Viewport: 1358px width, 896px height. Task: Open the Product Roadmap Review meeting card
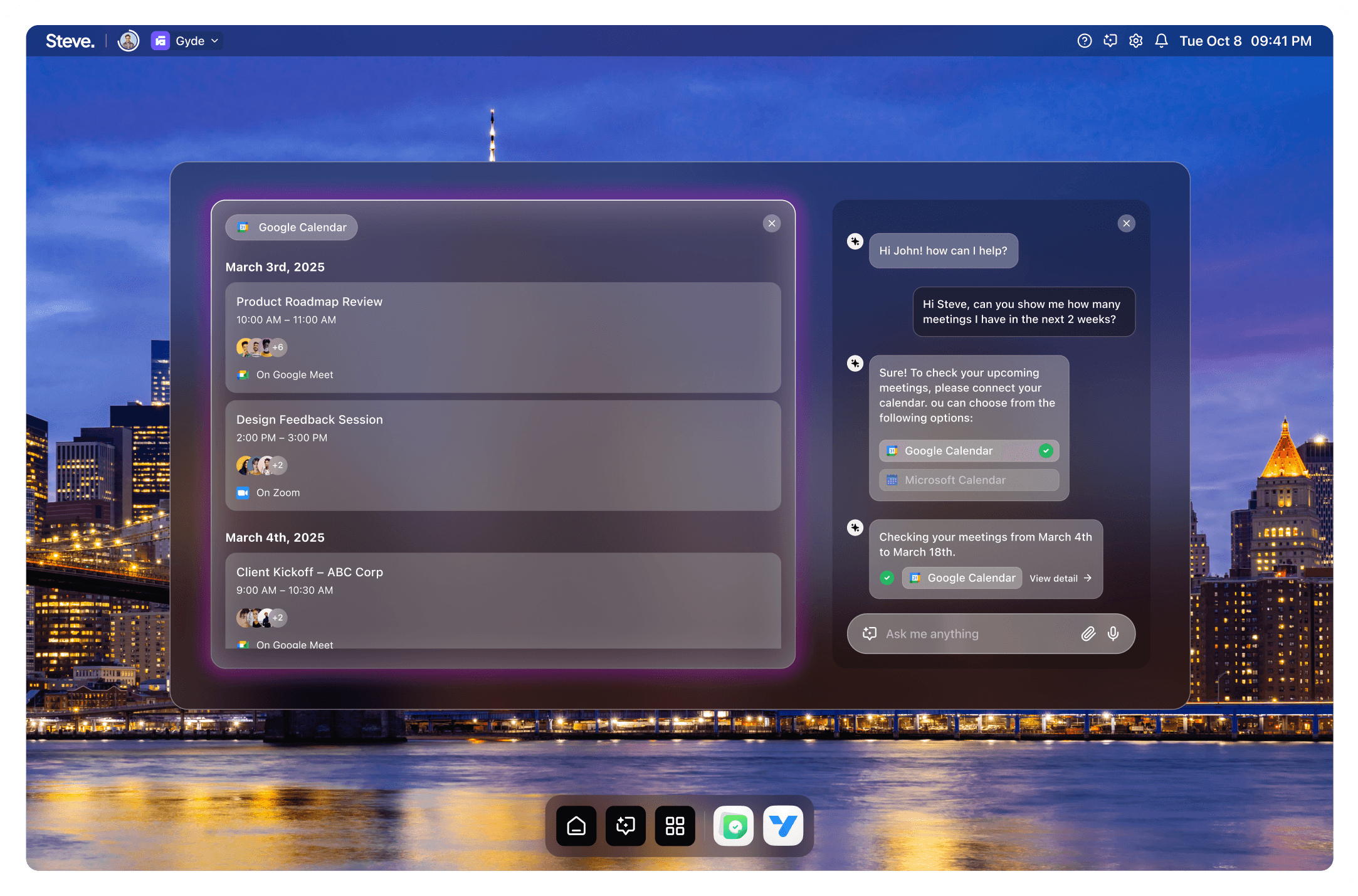click(503, 337)
